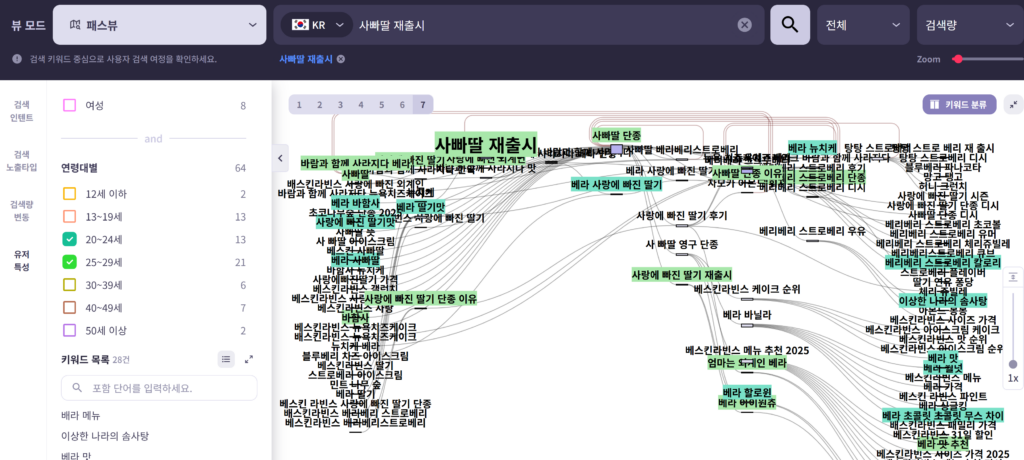This screenshot has height=460, width=1024.
Task: Switch the keyword list to list view
Action: [226, 359]
